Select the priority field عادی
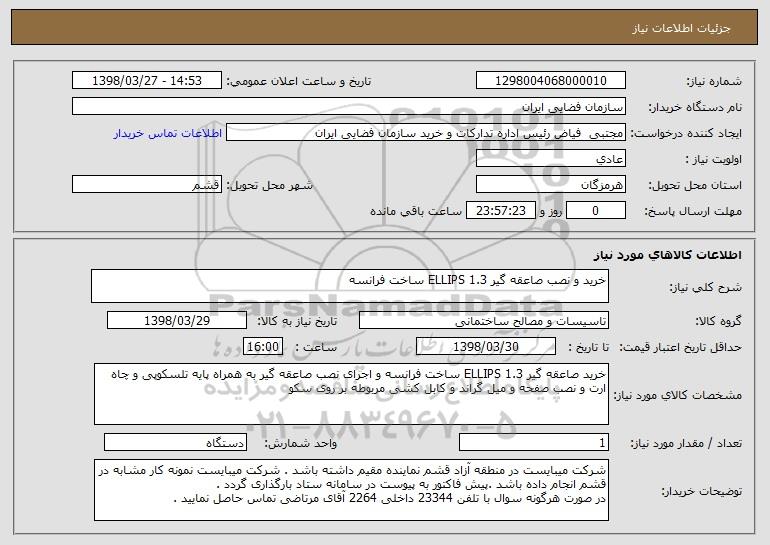This screenshot has width=770, height=545. point(550,159)
